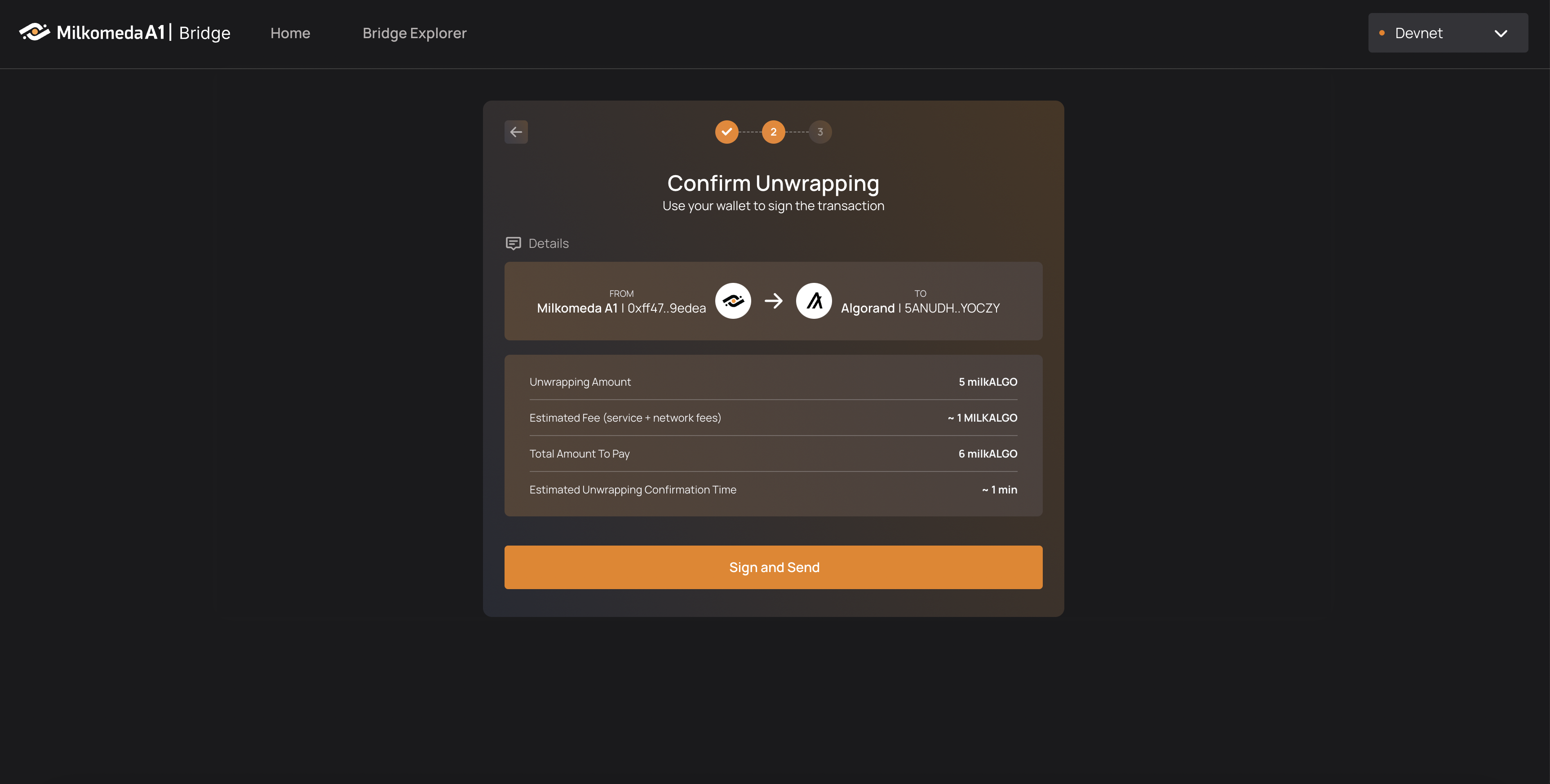Click the Estimated Fee label
Viewport: 1550px width, 784px height.
[624, 418]
